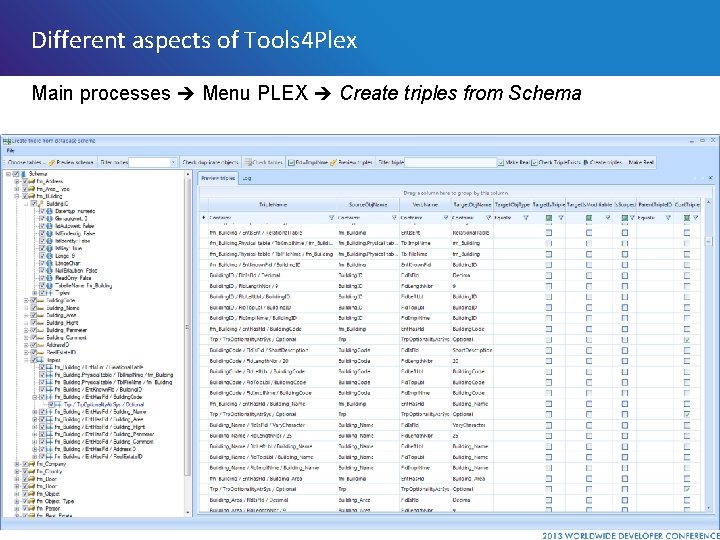Click the triple icon of Trp / TrpOptionalityAtrSys node
This screenshot has height=540, width=720.
59,405
